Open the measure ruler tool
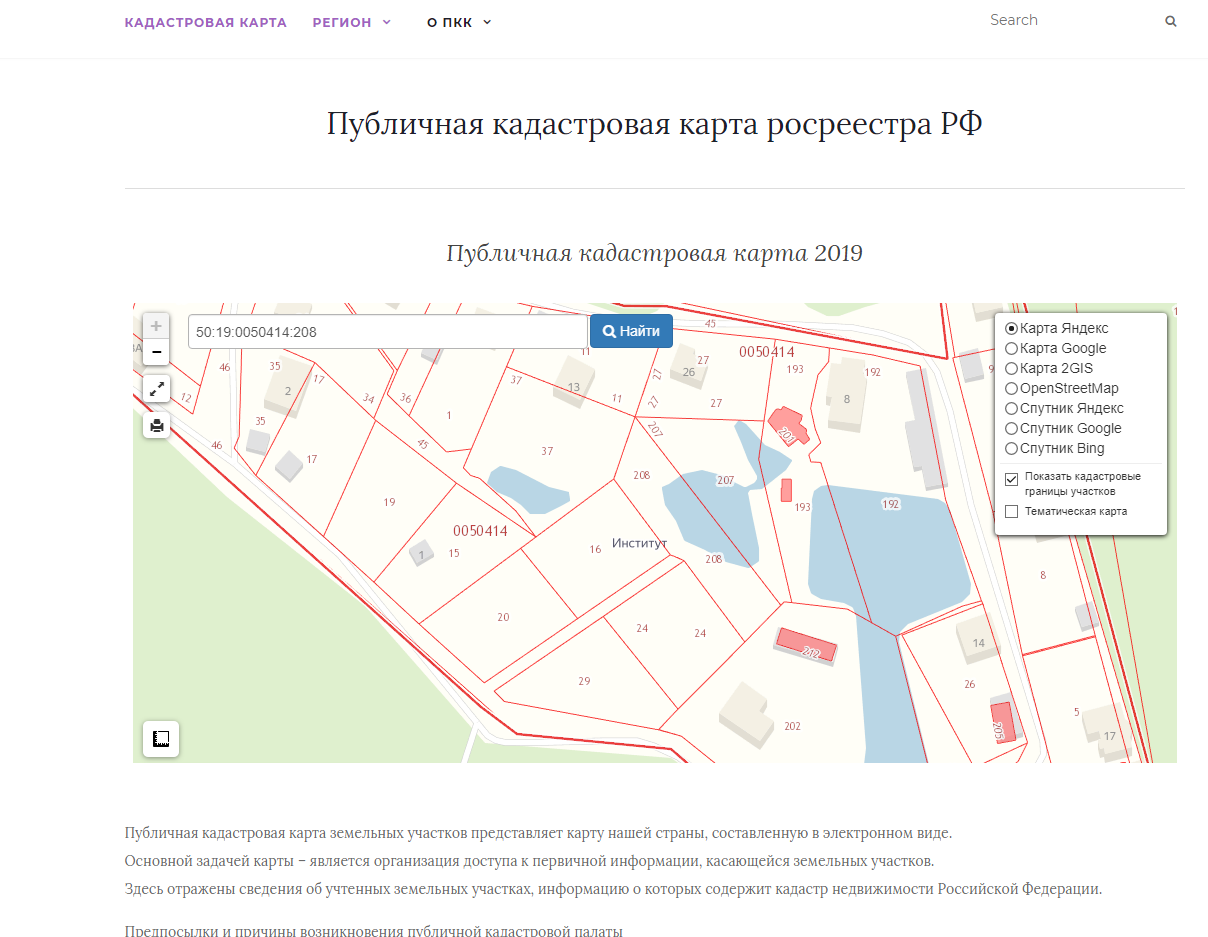The width and height of the screenshot is (1208, 937). 161,739
